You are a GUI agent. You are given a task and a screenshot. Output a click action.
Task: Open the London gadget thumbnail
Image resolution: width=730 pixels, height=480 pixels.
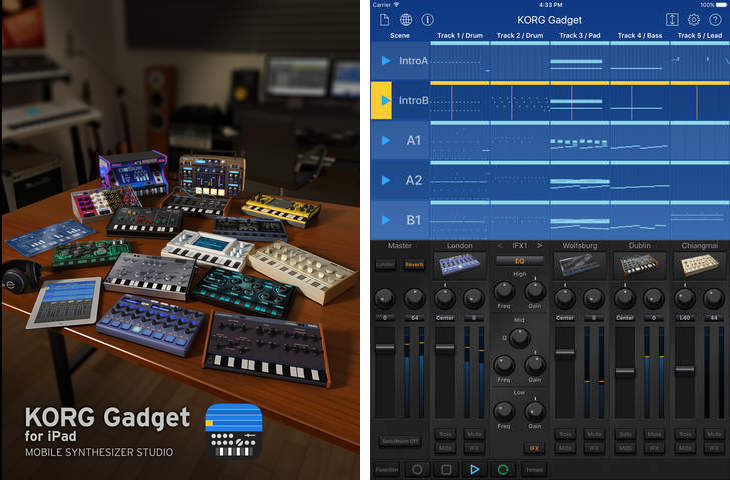pos(460,265)
